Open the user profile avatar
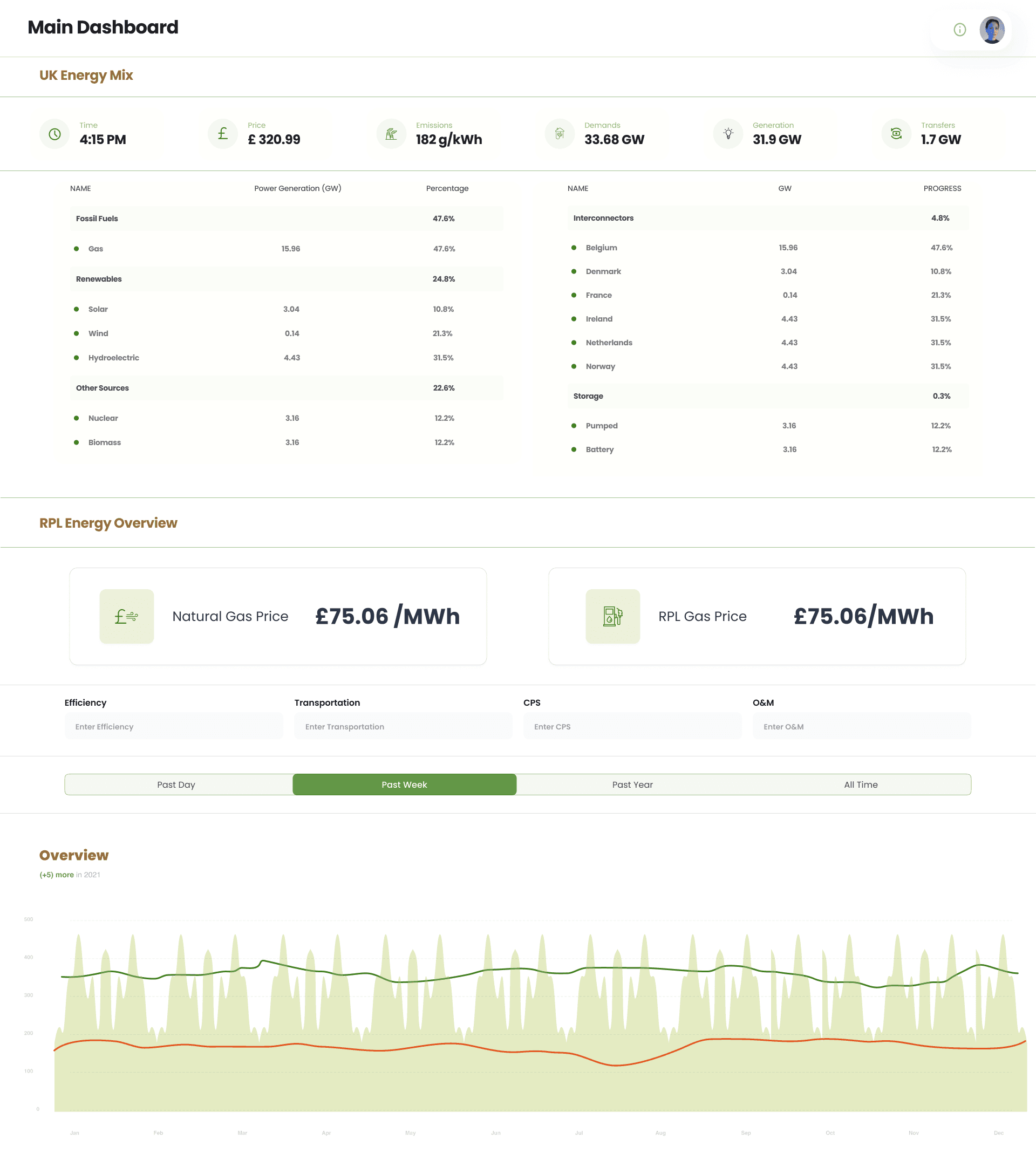Screen dimensions: 1036x1160 [992, 30]
